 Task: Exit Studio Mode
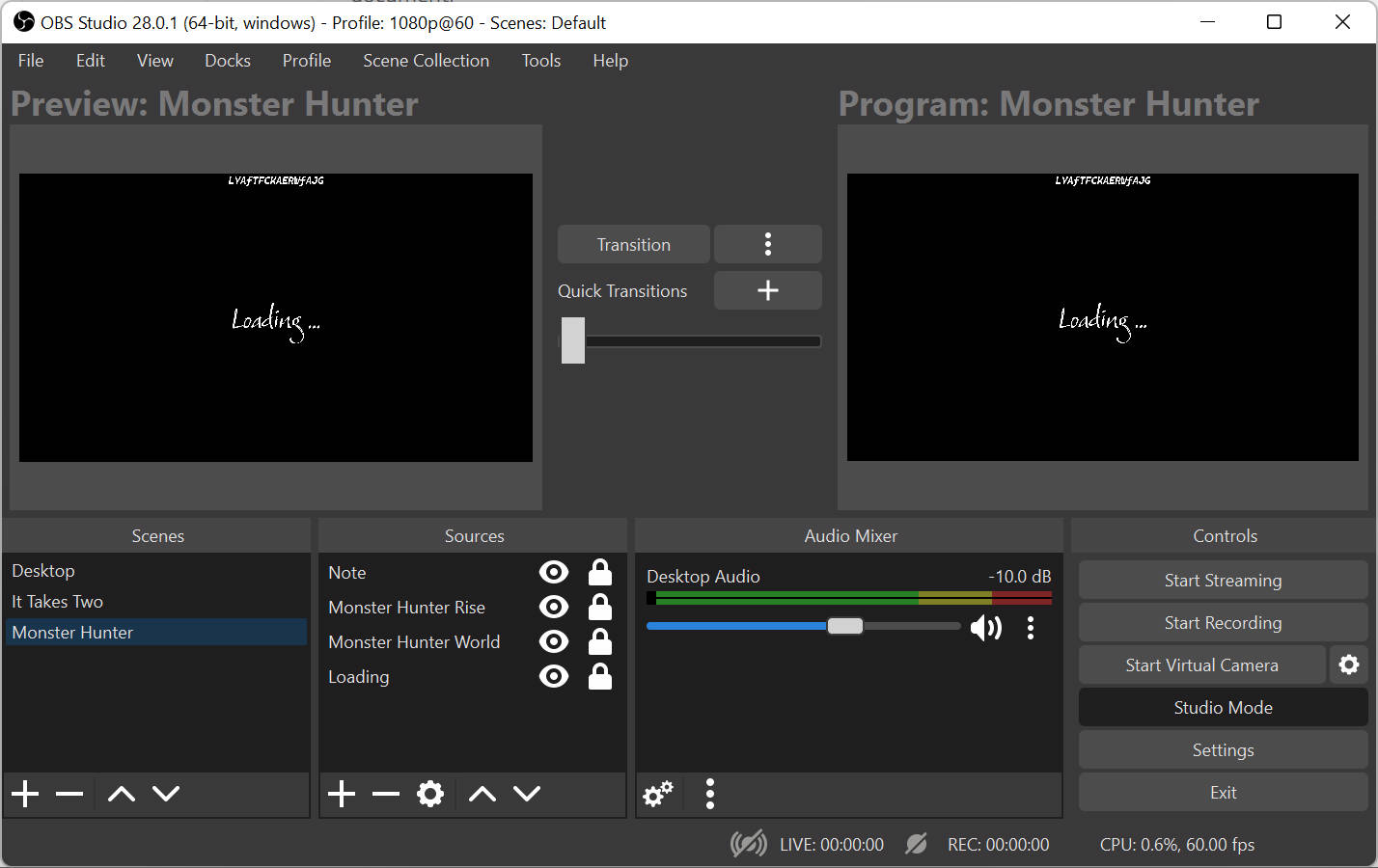click(1223, 707)
